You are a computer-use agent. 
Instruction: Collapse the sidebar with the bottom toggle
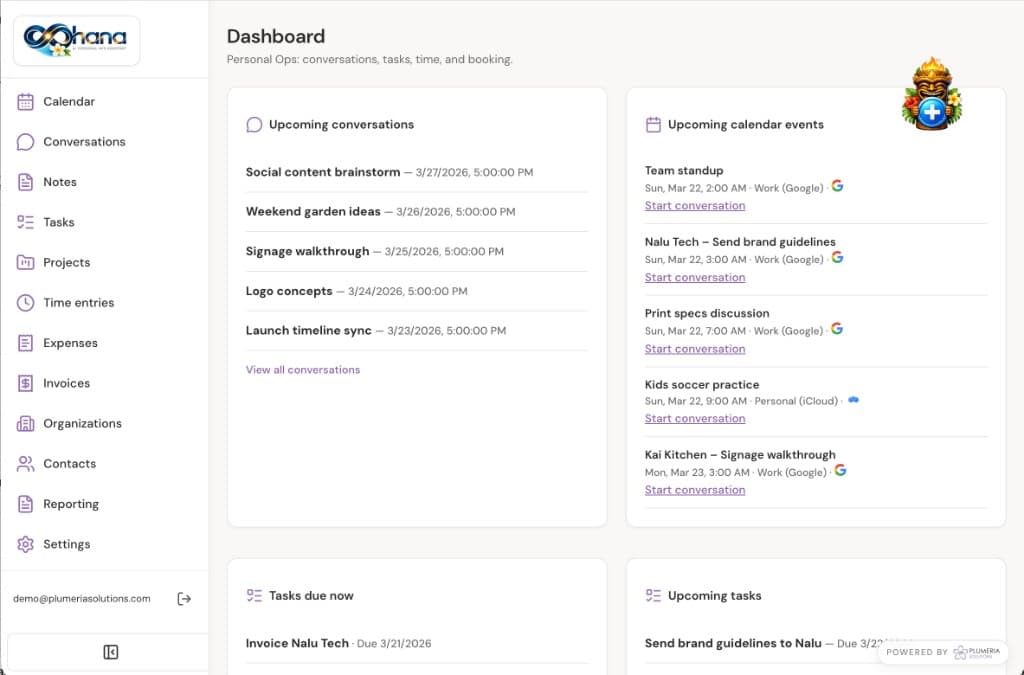coord(110,651)
